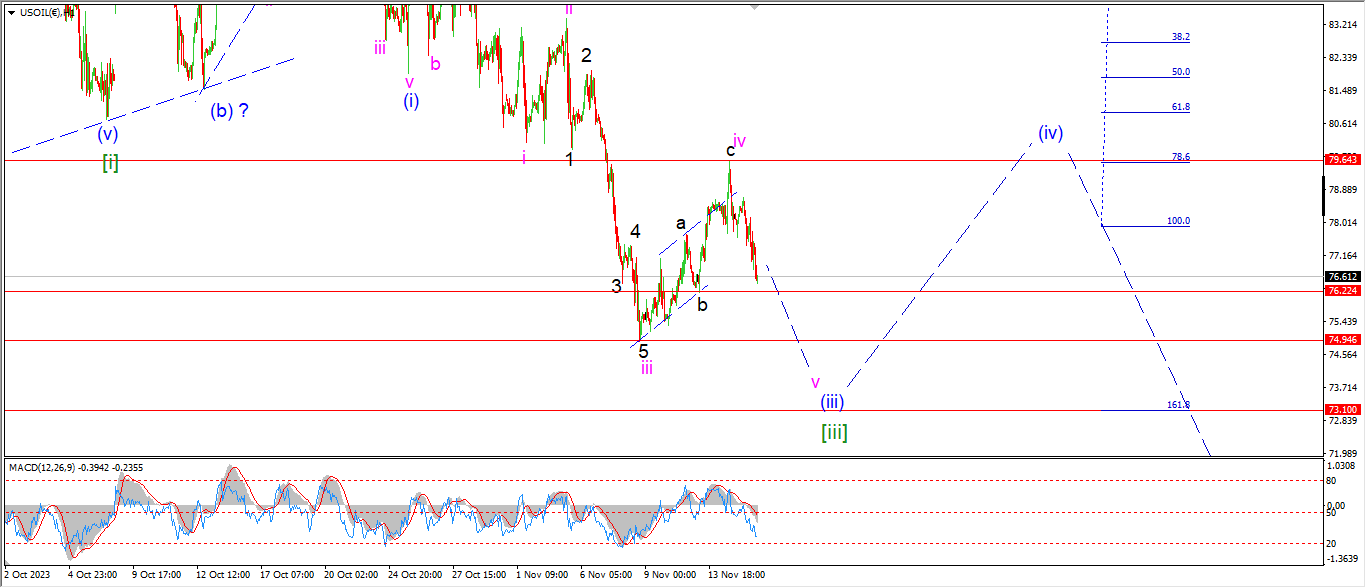The height and width of the screenshot is (588, 1366).
Task: Select the 61.8 Fibonacci level label
Action: coord(1180,107)
